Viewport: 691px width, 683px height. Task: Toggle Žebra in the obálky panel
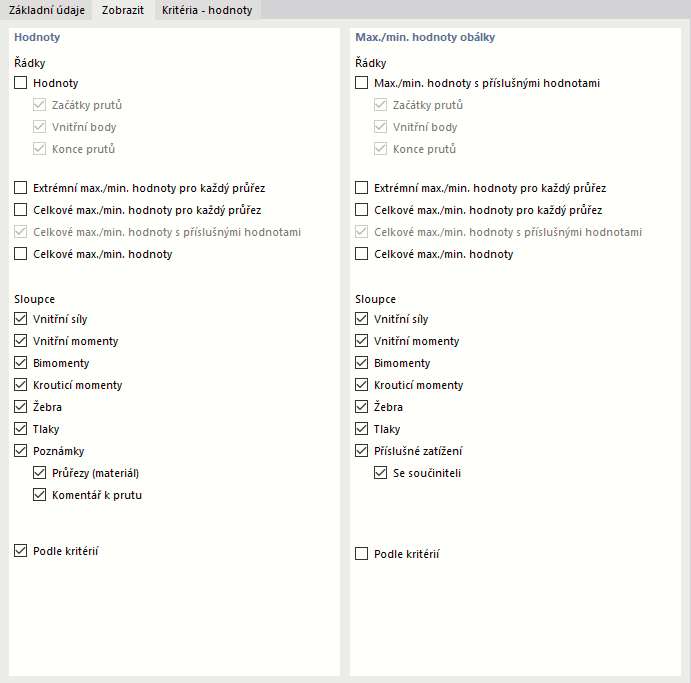tap(362, 407)
